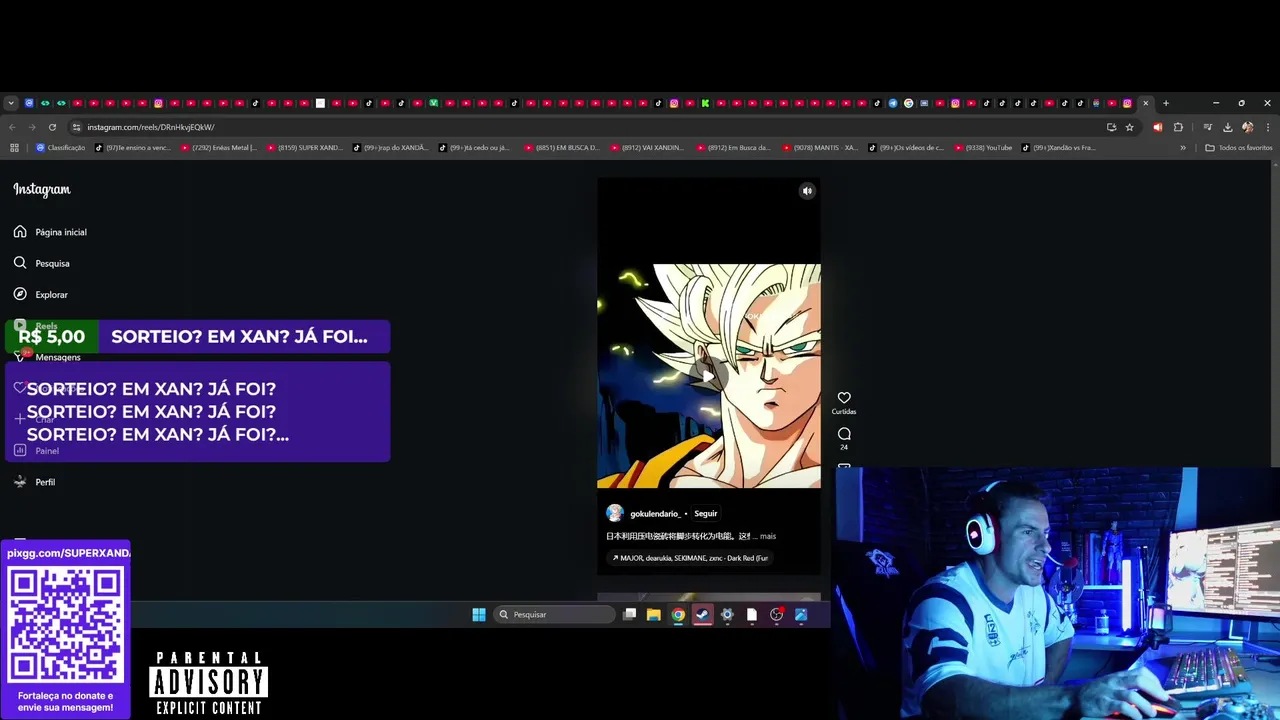Open the 'SUPER XAND...' bookmark
Viewport: 1280px width, 720px height.
click(304, 148)
